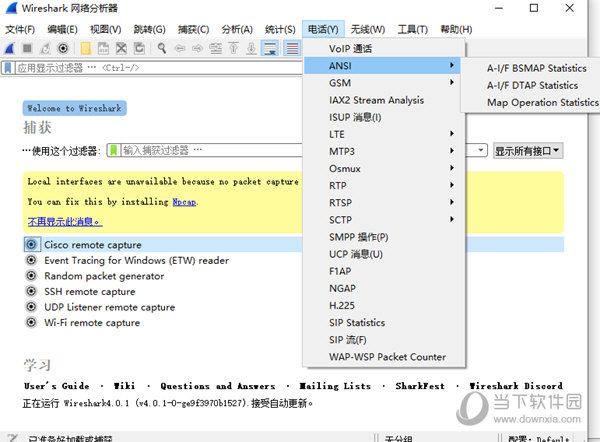Go to previous packet arrow icon
Viewport: 600px width, 442px height.
click(x=180, y=49)
